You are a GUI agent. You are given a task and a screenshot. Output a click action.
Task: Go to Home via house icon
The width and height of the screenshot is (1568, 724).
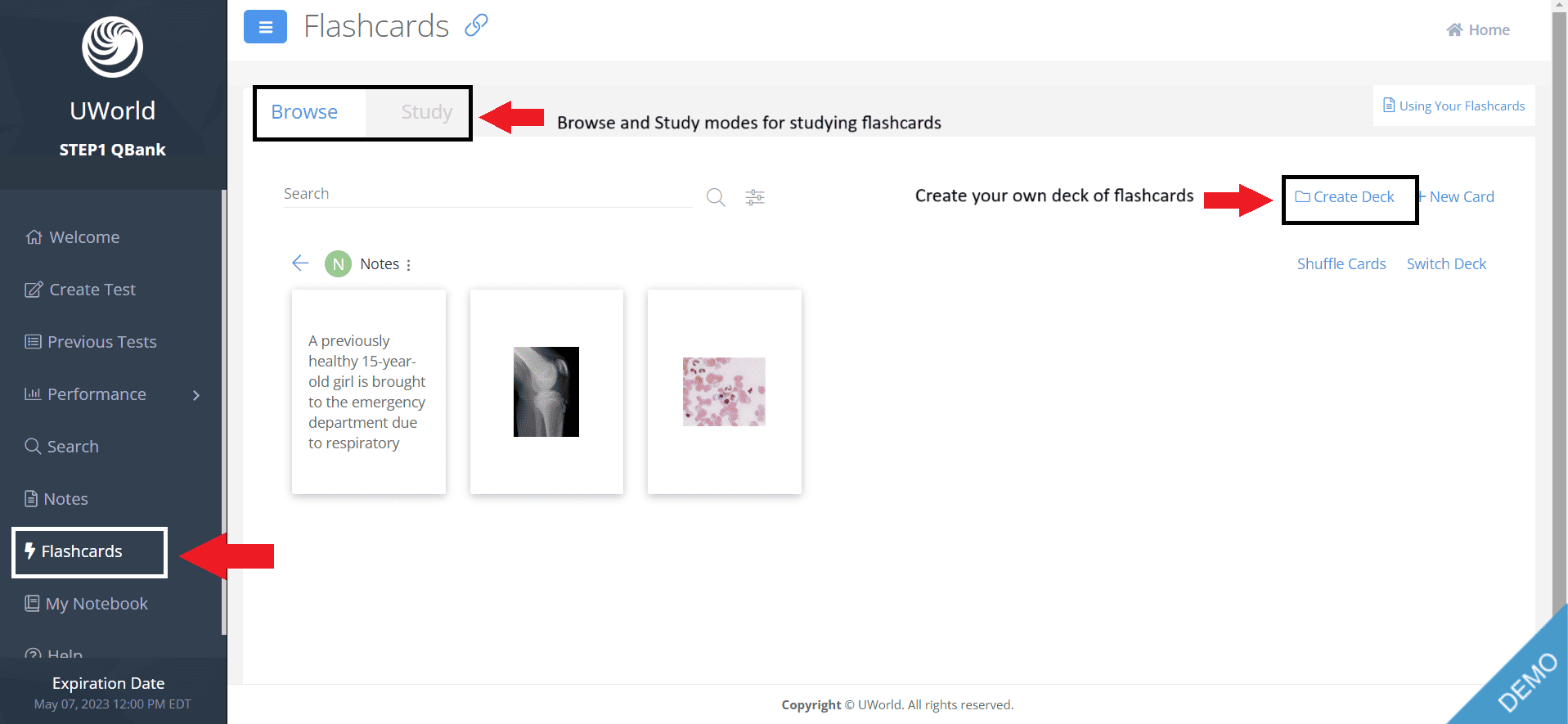tap(1454, 30)
